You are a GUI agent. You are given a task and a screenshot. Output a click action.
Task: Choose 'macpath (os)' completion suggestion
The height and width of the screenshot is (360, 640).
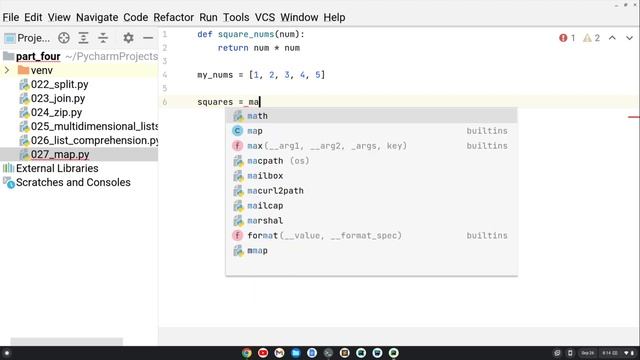point(371,161)
